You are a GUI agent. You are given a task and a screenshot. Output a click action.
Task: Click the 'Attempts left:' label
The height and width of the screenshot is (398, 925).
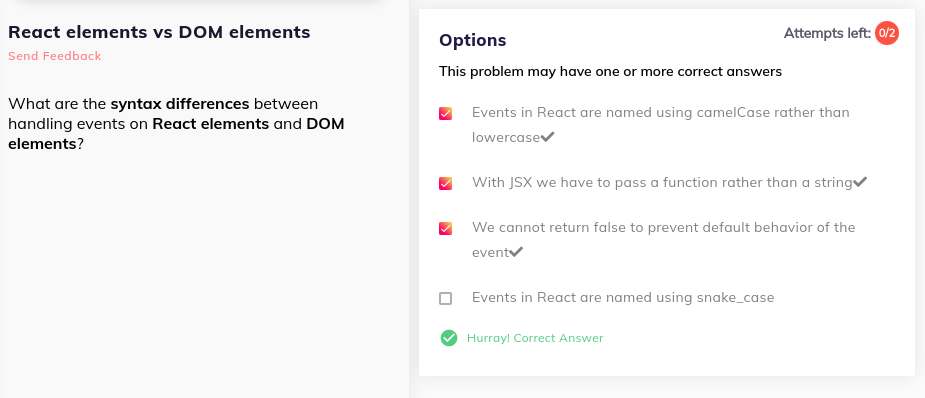point(827,34)
